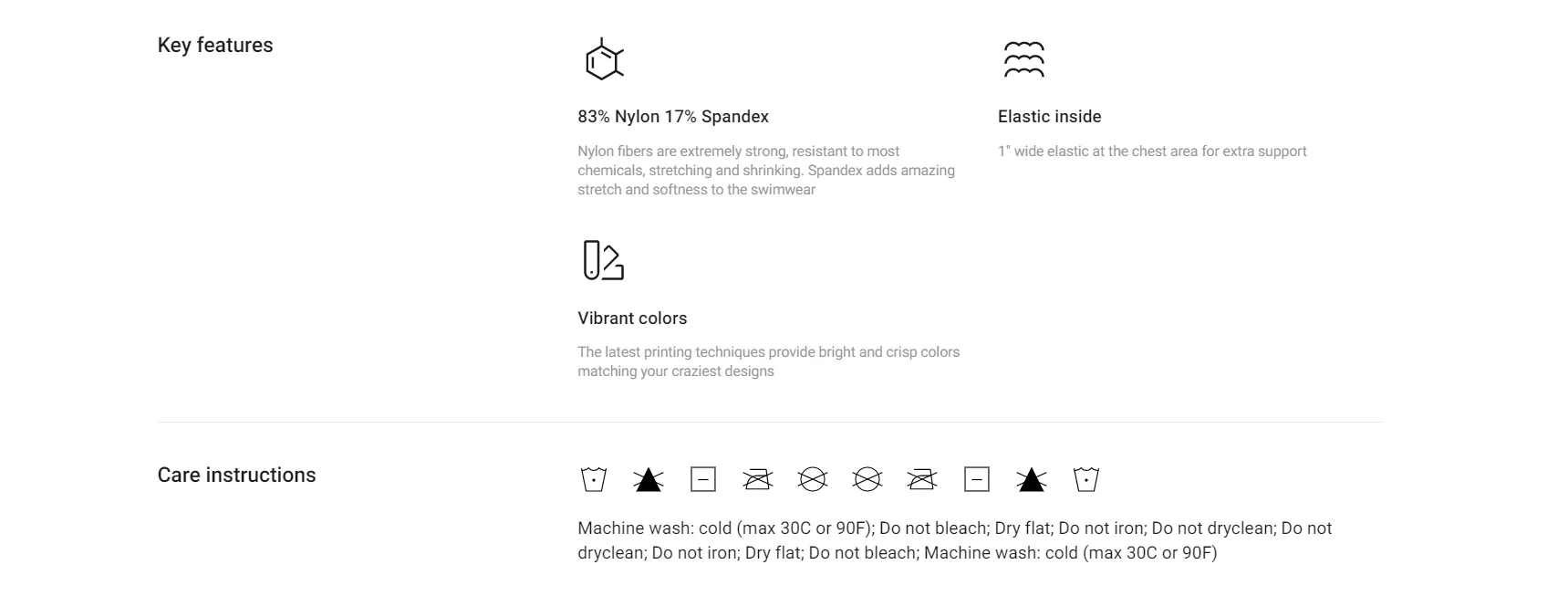This screenshot has height=596, width=1568.
Task: Click the last do not bleach triangle icon
Action: point(1032,479)
